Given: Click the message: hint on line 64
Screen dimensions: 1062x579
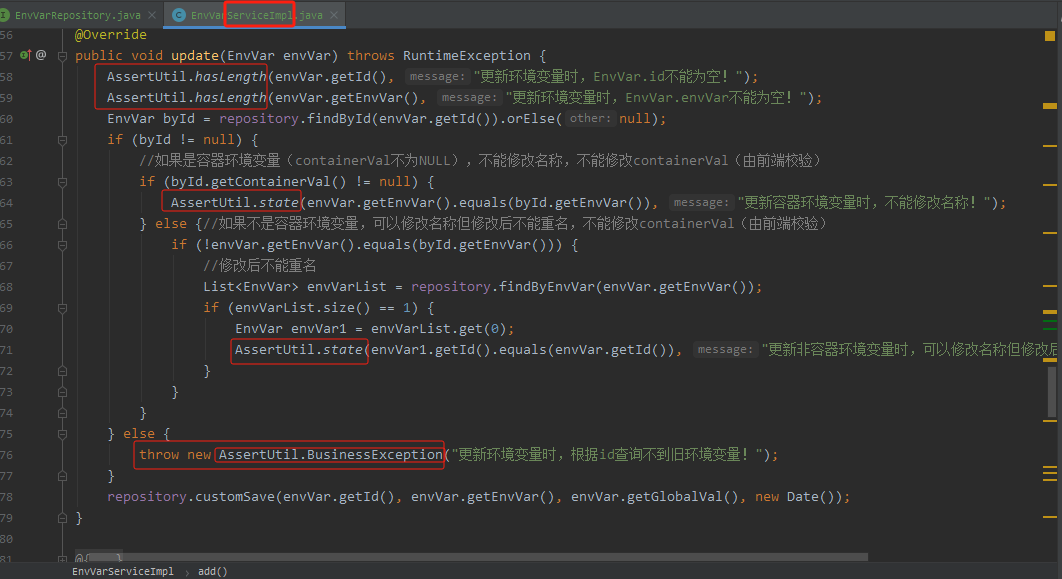Looking at the screenshot, I should 702,202.
